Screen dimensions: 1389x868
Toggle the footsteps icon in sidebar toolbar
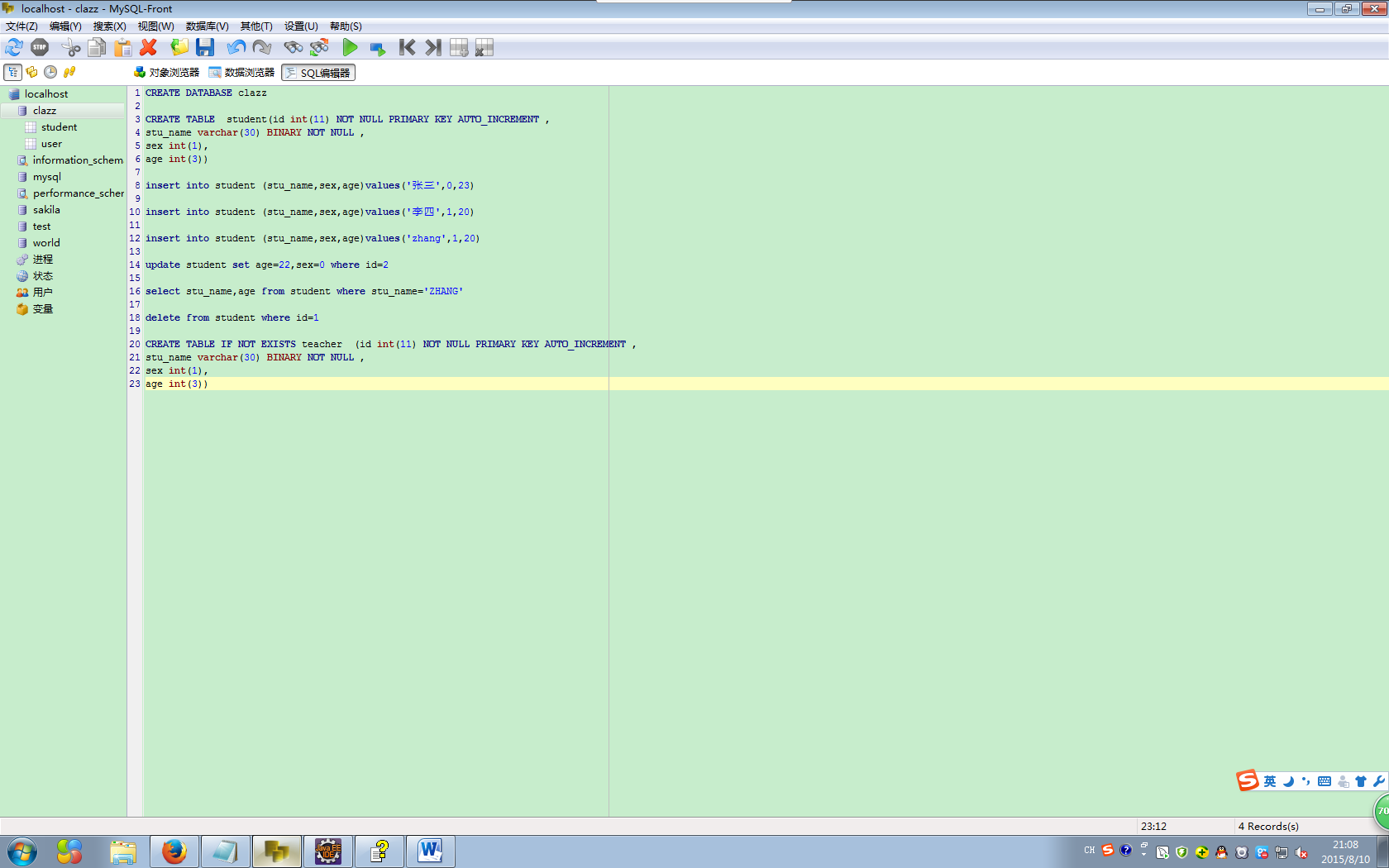(69, 73)
